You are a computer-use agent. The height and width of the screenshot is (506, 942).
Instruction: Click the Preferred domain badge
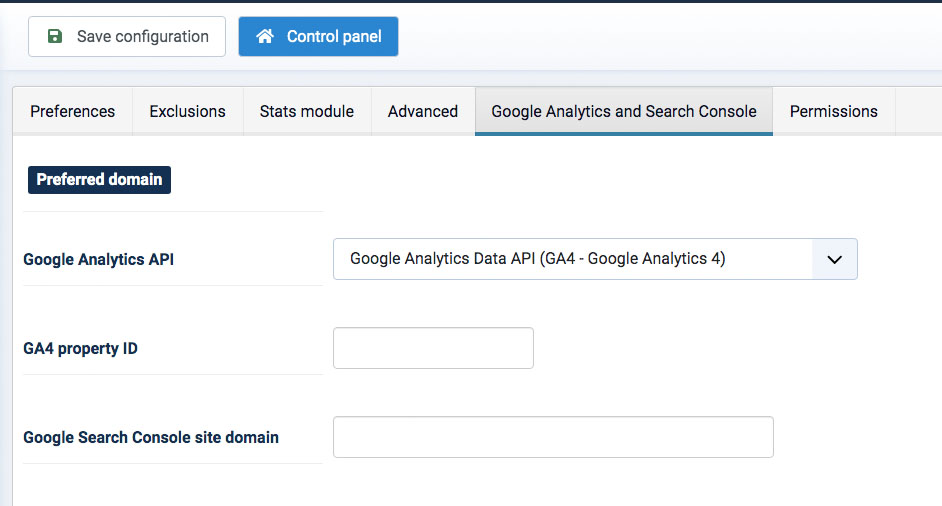[x=98, y=180]
